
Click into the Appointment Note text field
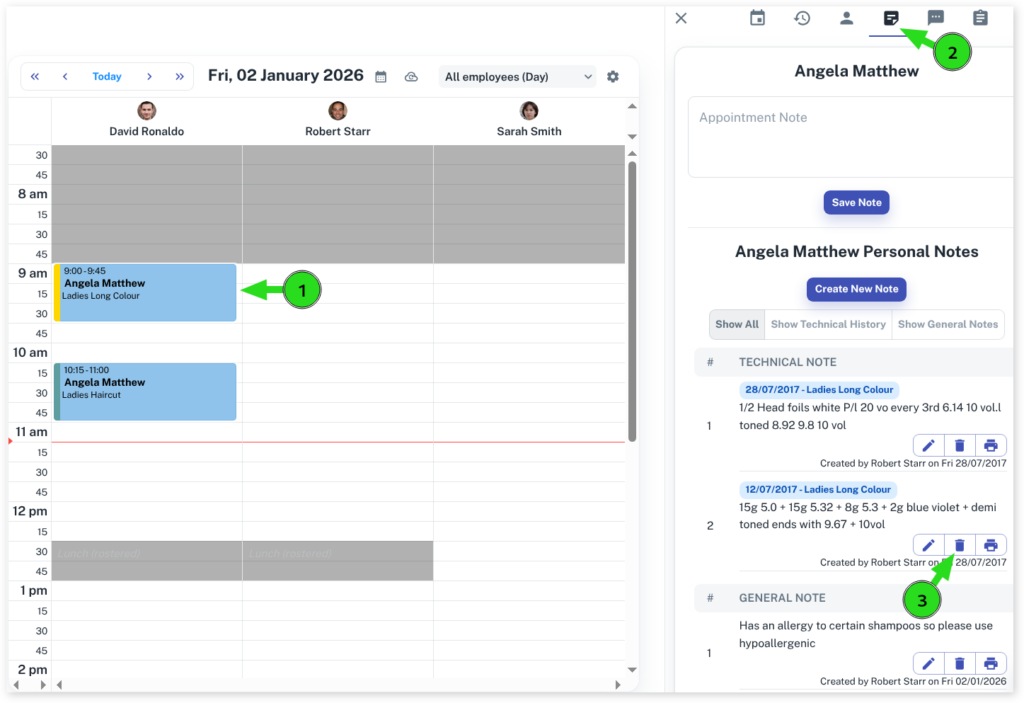(850, 137)
